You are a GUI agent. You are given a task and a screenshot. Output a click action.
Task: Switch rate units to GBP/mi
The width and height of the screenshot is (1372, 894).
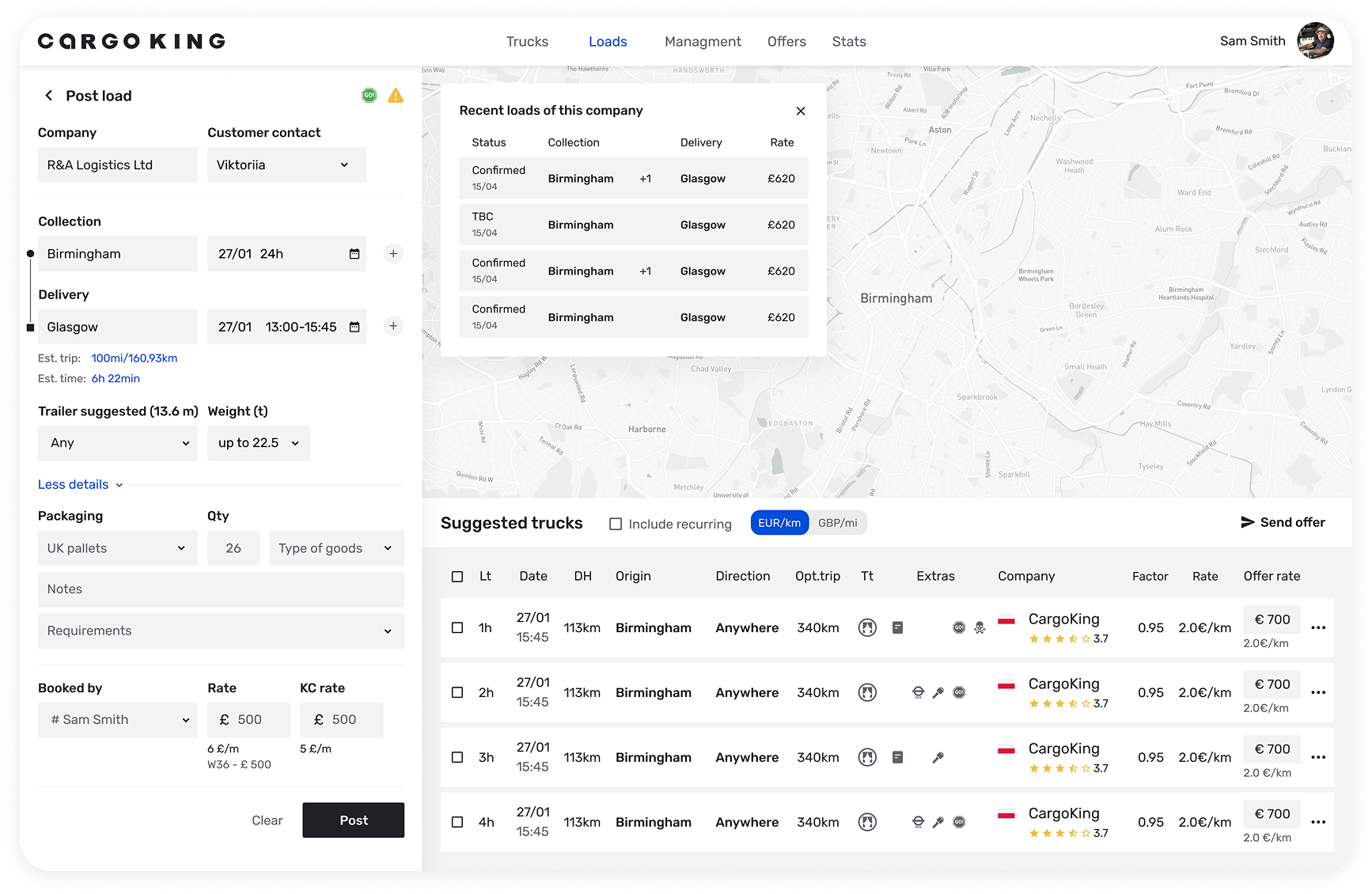[x=837, y=523]
